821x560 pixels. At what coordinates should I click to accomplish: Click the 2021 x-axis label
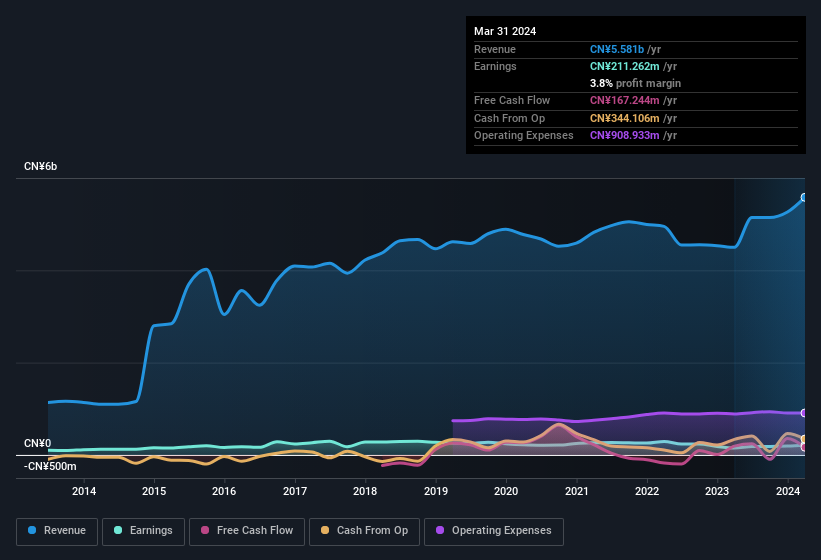[x=576, y=491]
